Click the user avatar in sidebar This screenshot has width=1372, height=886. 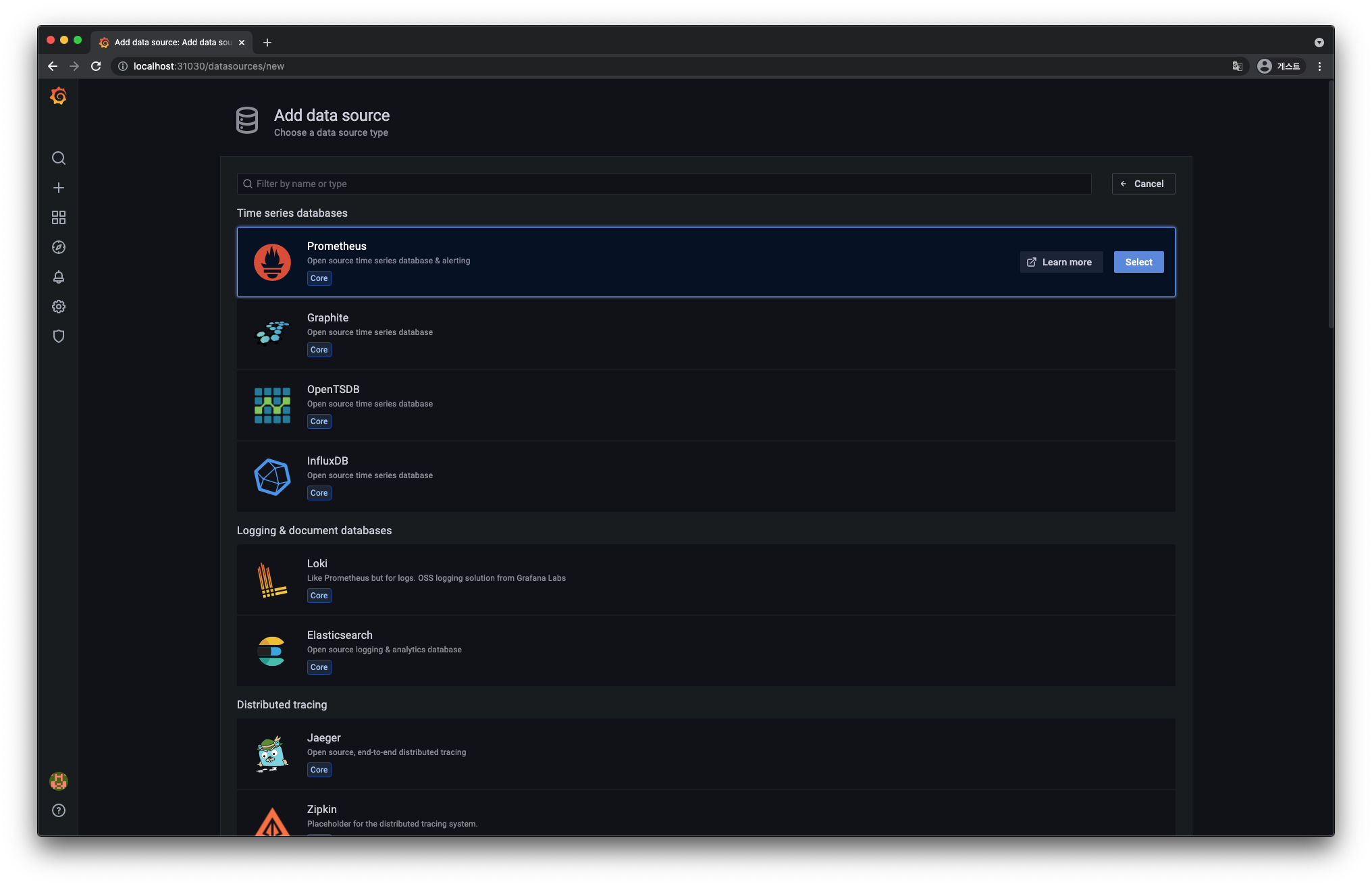point(59,781)
